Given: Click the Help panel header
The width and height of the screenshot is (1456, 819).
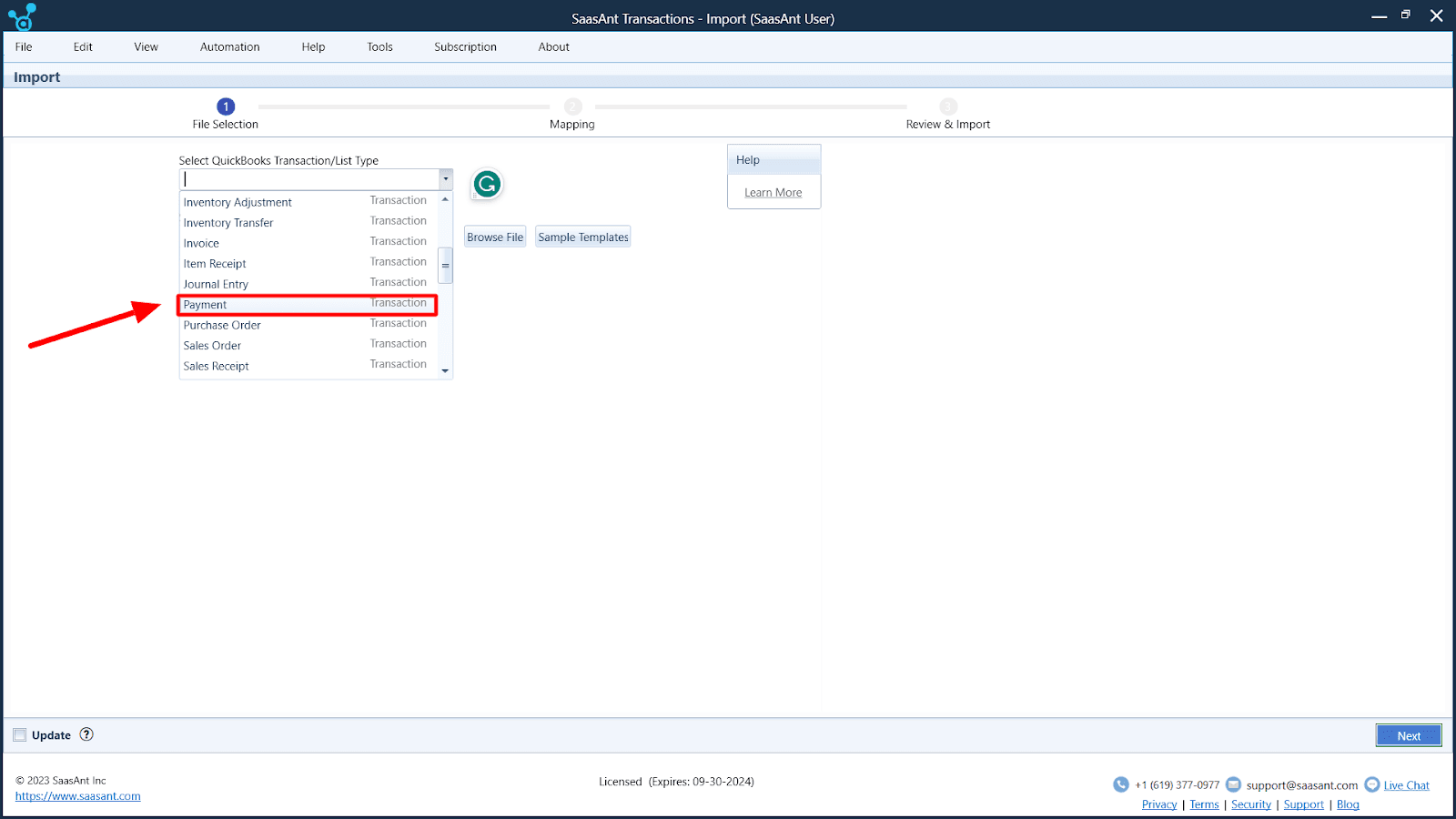Looking at the screenshot, I should [x=773, y=160].
